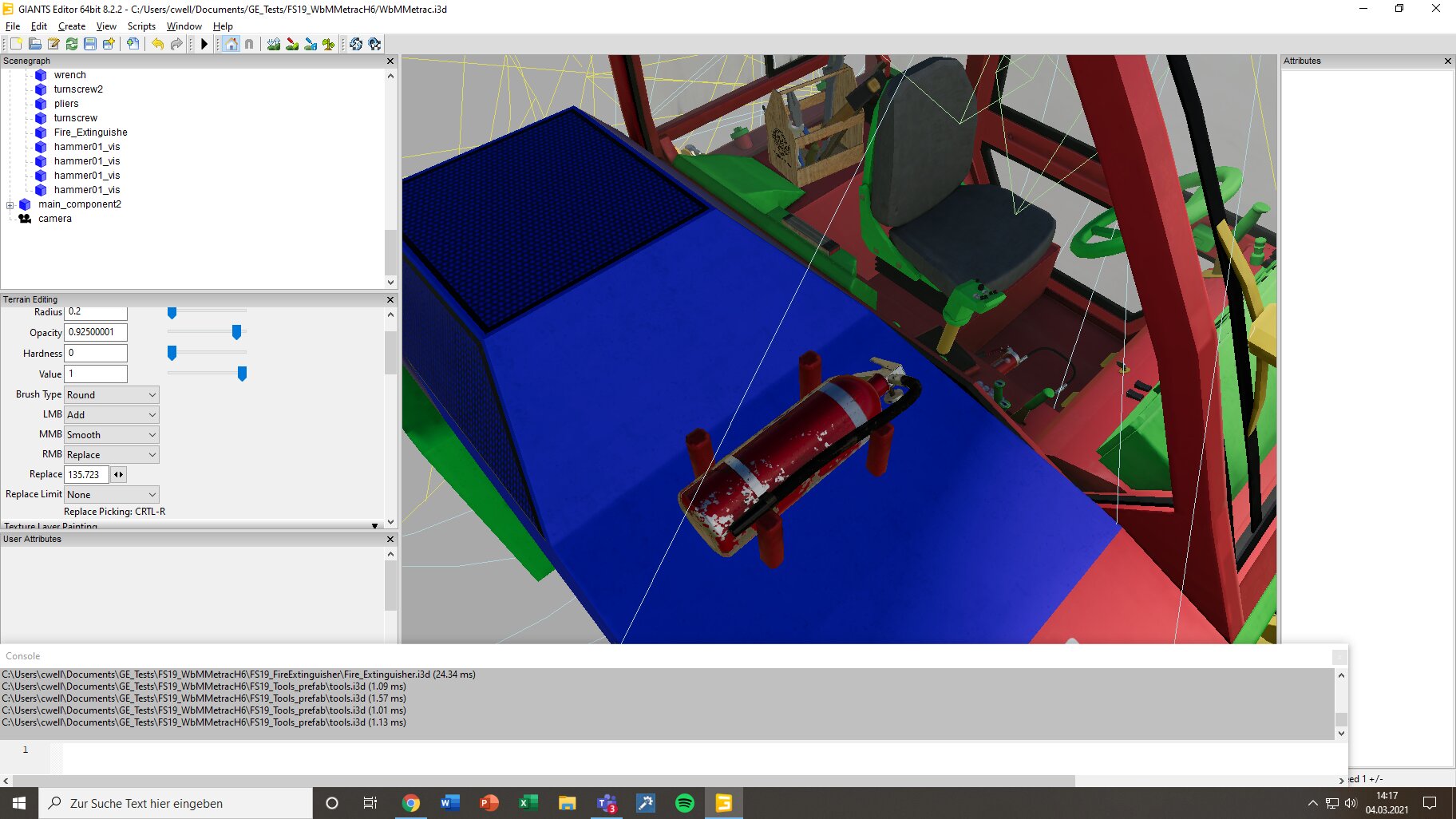Image resolution: width=1456 pixels, height=819 pixels.
Task: Open the Brush Type dropdown
Action: pos(111,395)
